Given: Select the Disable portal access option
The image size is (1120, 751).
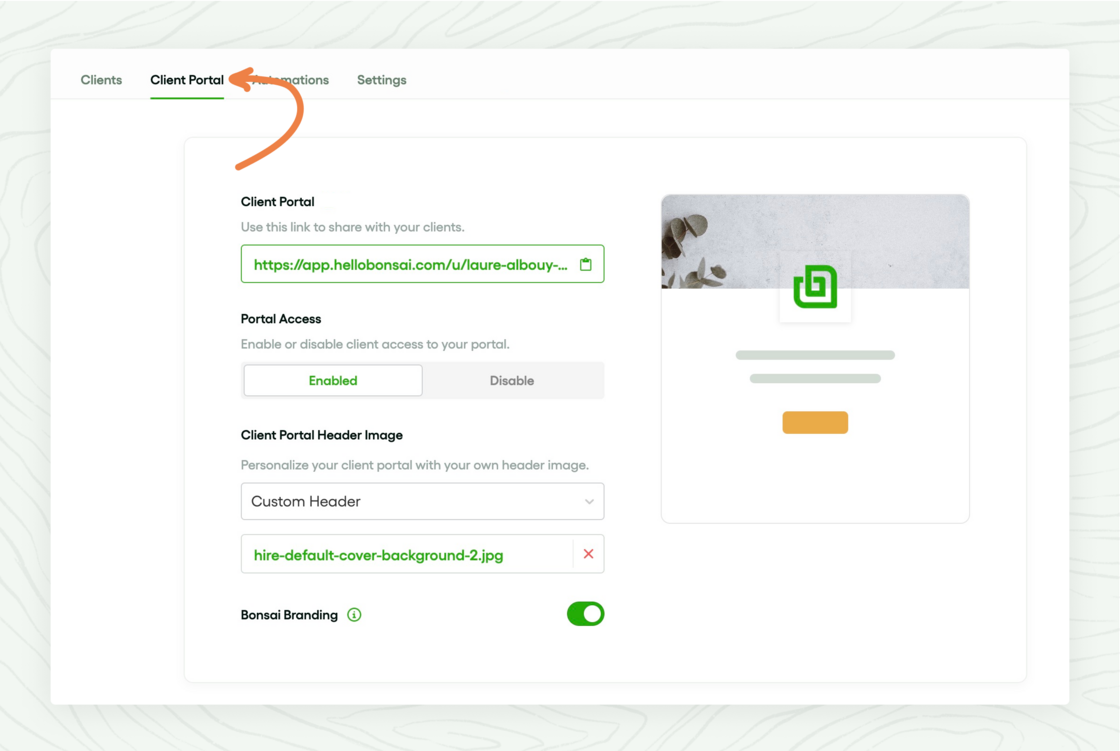Looking at the screenshot, I should coord(512,380).
